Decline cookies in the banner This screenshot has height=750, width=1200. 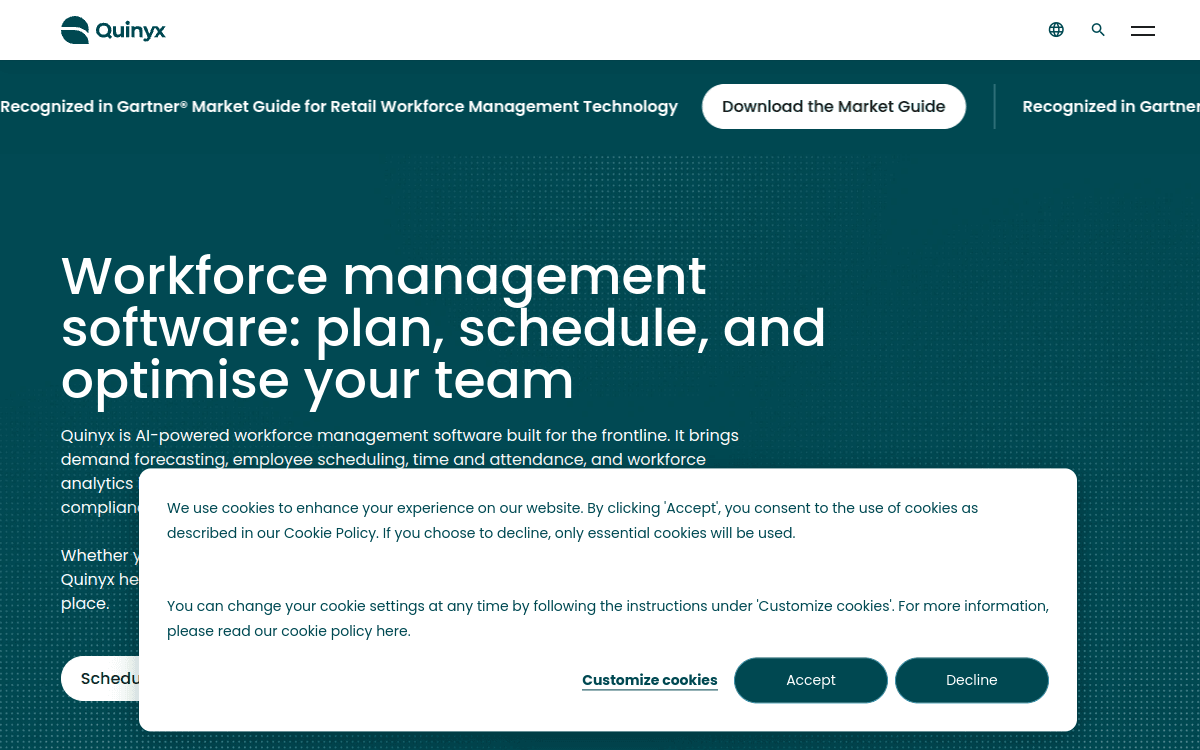[972, 680]
